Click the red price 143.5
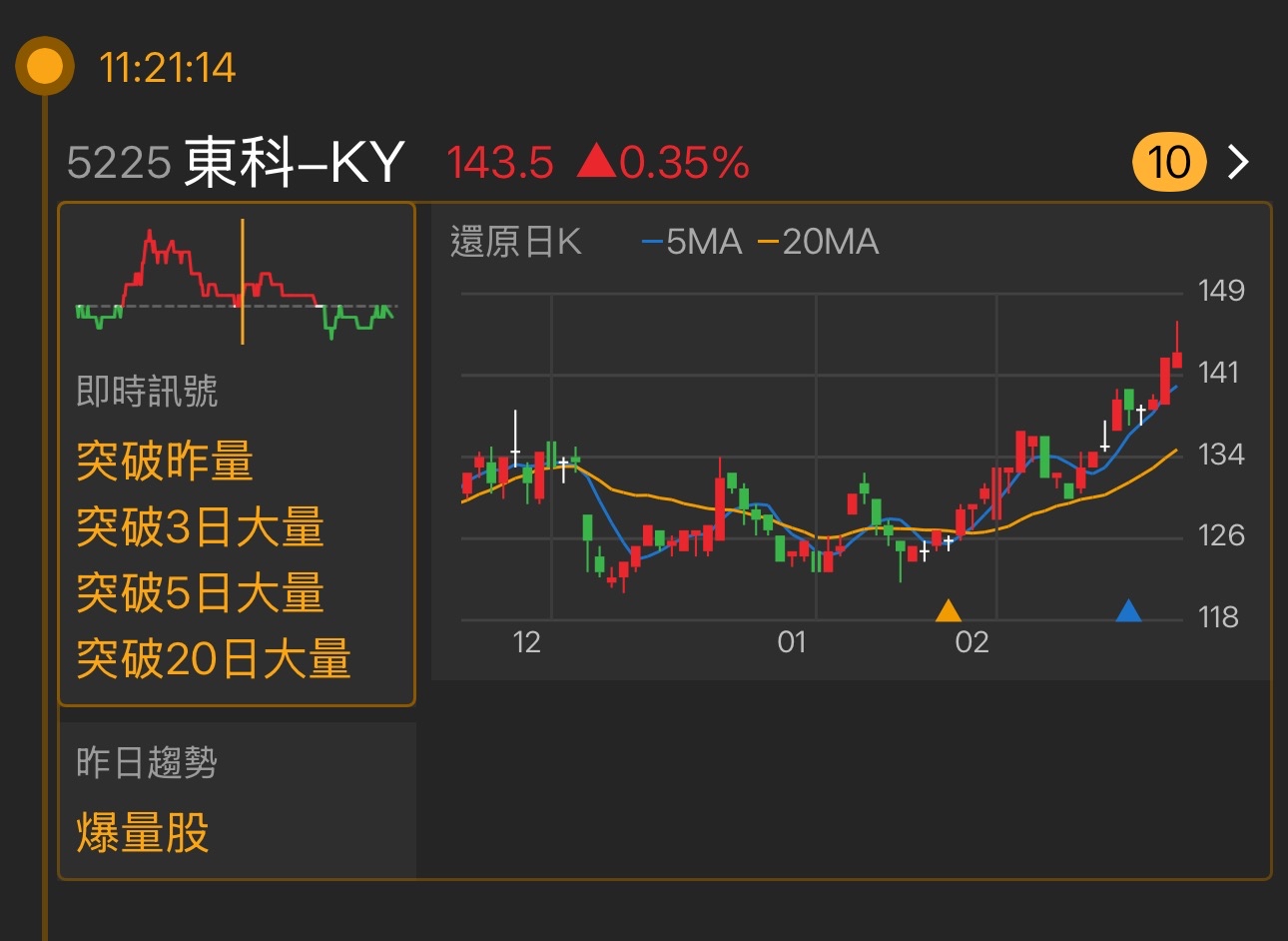This screenshot has width=1288, height=941. click(499, 162)
